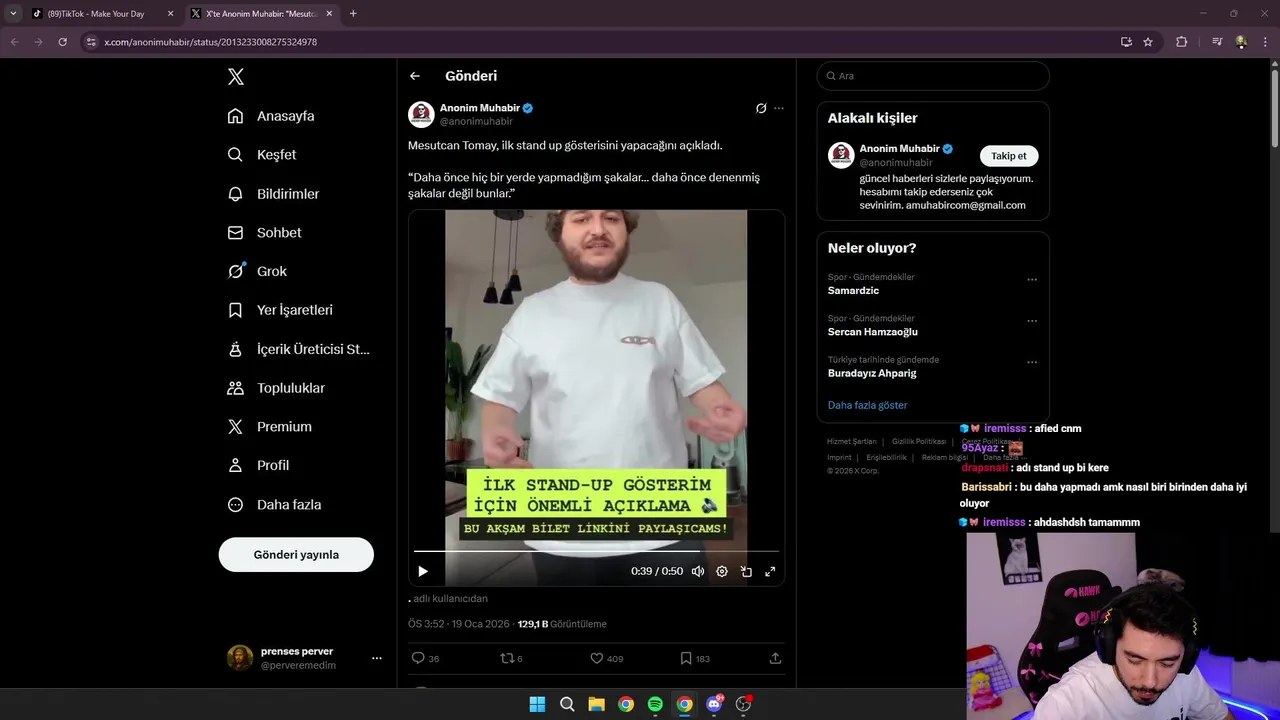Seek in the video progress bar
Screen dimensions: 1280x720
(596, 551)
